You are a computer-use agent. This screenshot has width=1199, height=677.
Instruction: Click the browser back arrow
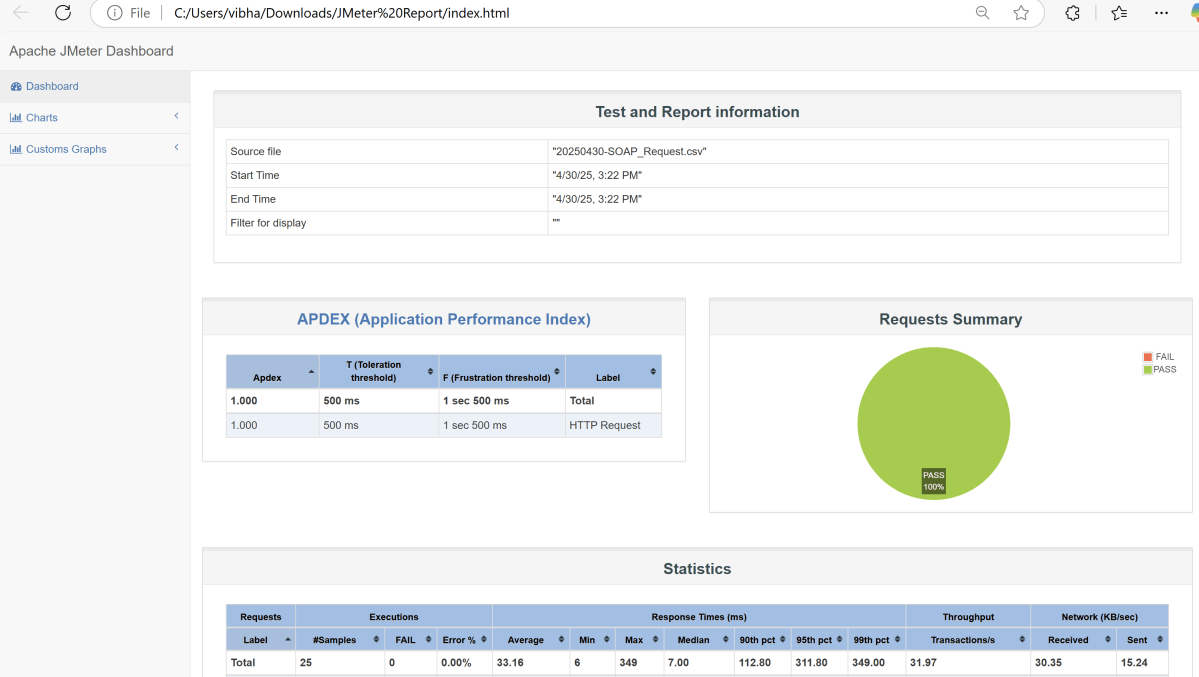(x=20, y=13)
